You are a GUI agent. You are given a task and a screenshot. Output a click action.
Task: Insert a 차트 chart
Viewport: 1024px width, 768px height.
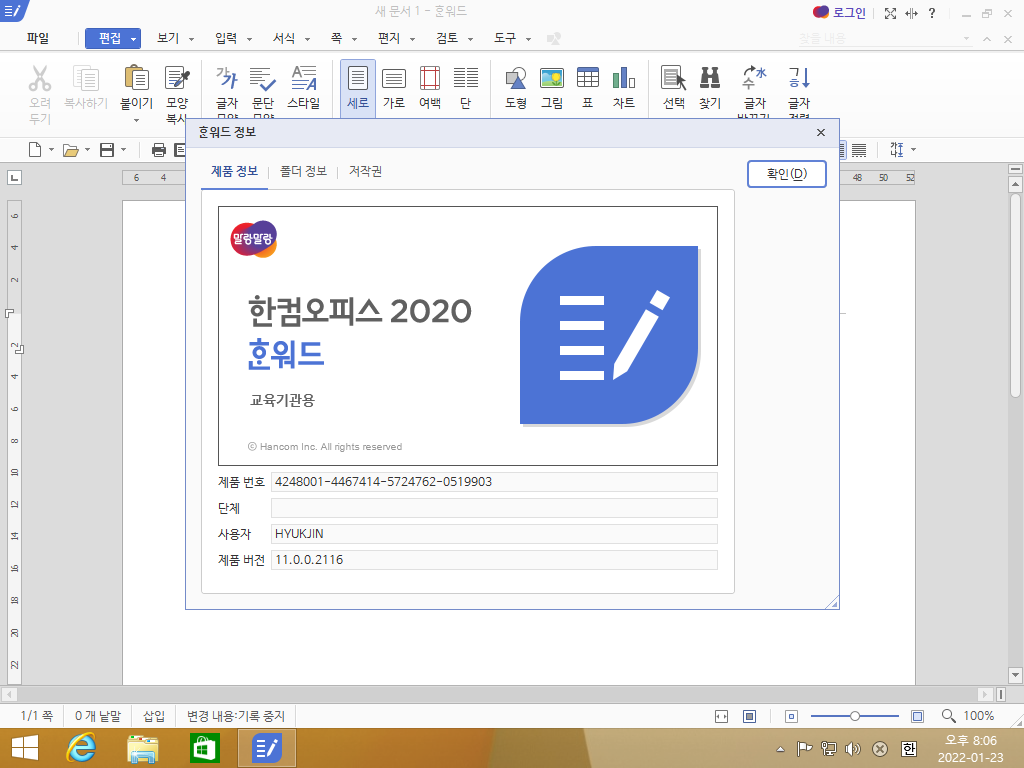pyautogui.click(x=624, y=78)
